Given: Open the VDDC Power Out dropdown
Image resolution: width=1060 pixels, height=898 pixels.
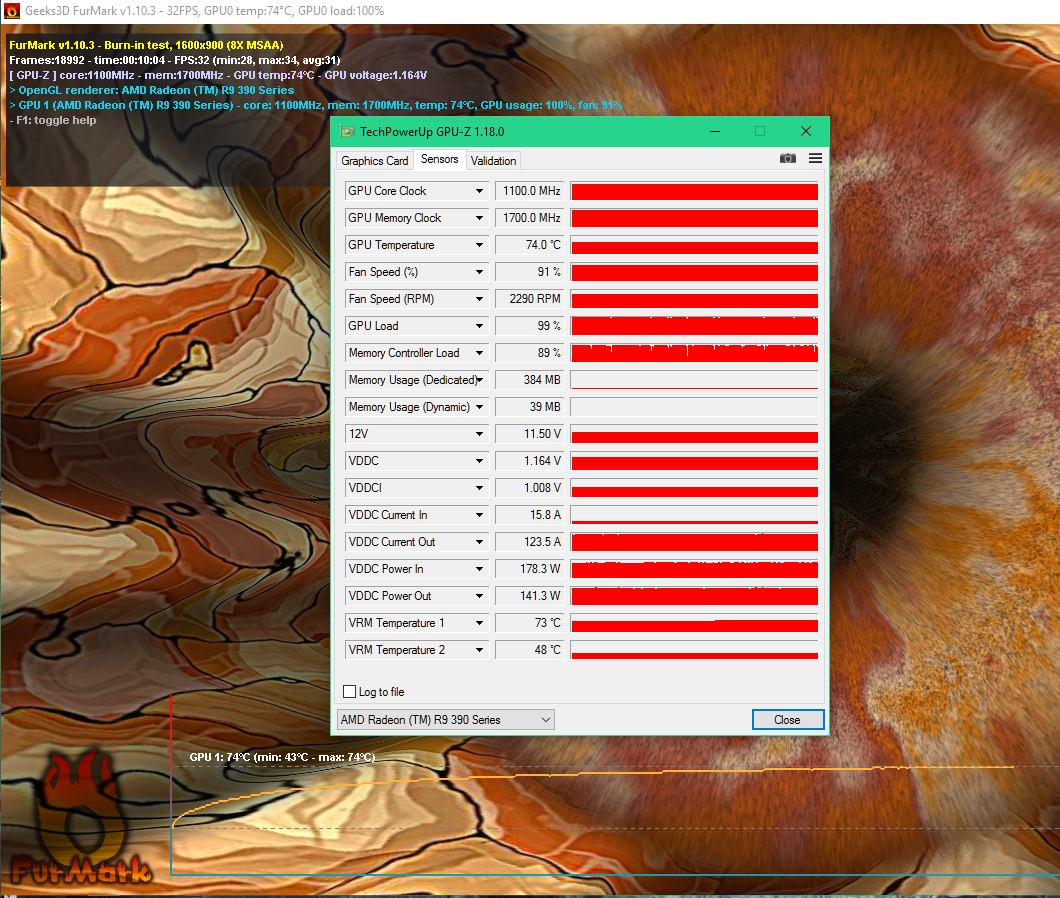Looking at the screenshot, I should 479,596.
